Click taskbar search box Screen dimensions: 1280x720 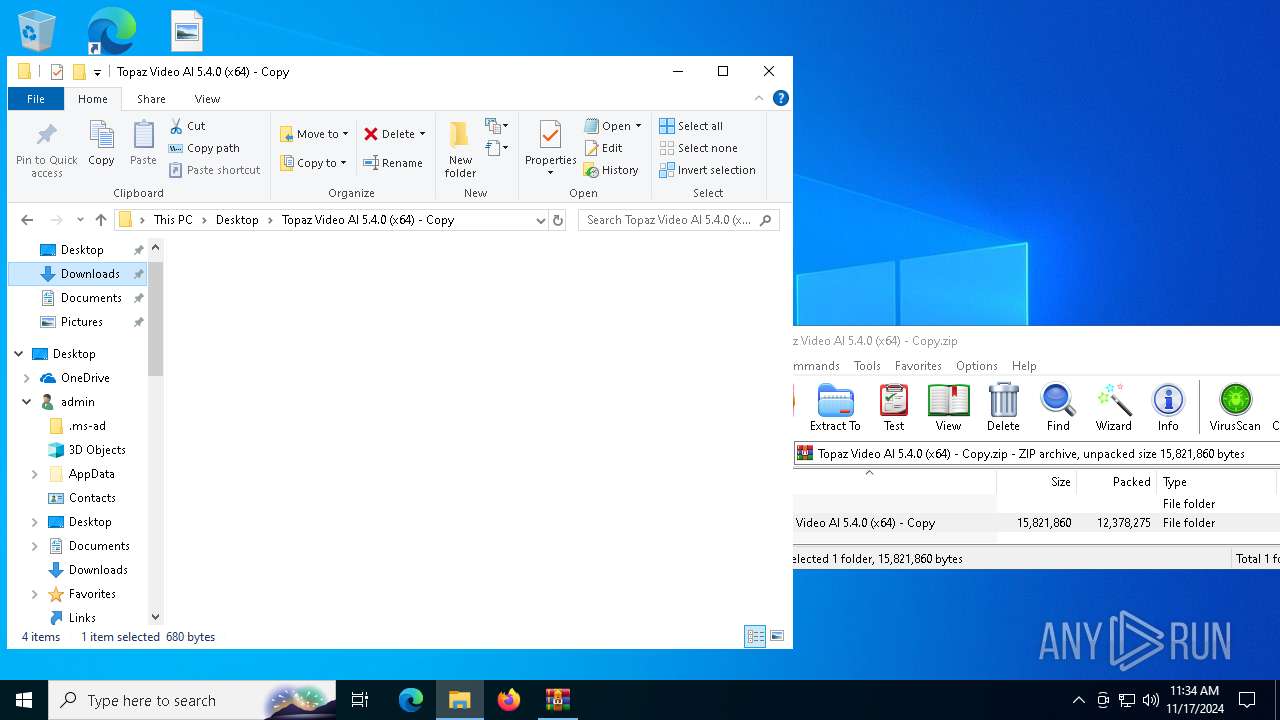[x=192, y=700]
